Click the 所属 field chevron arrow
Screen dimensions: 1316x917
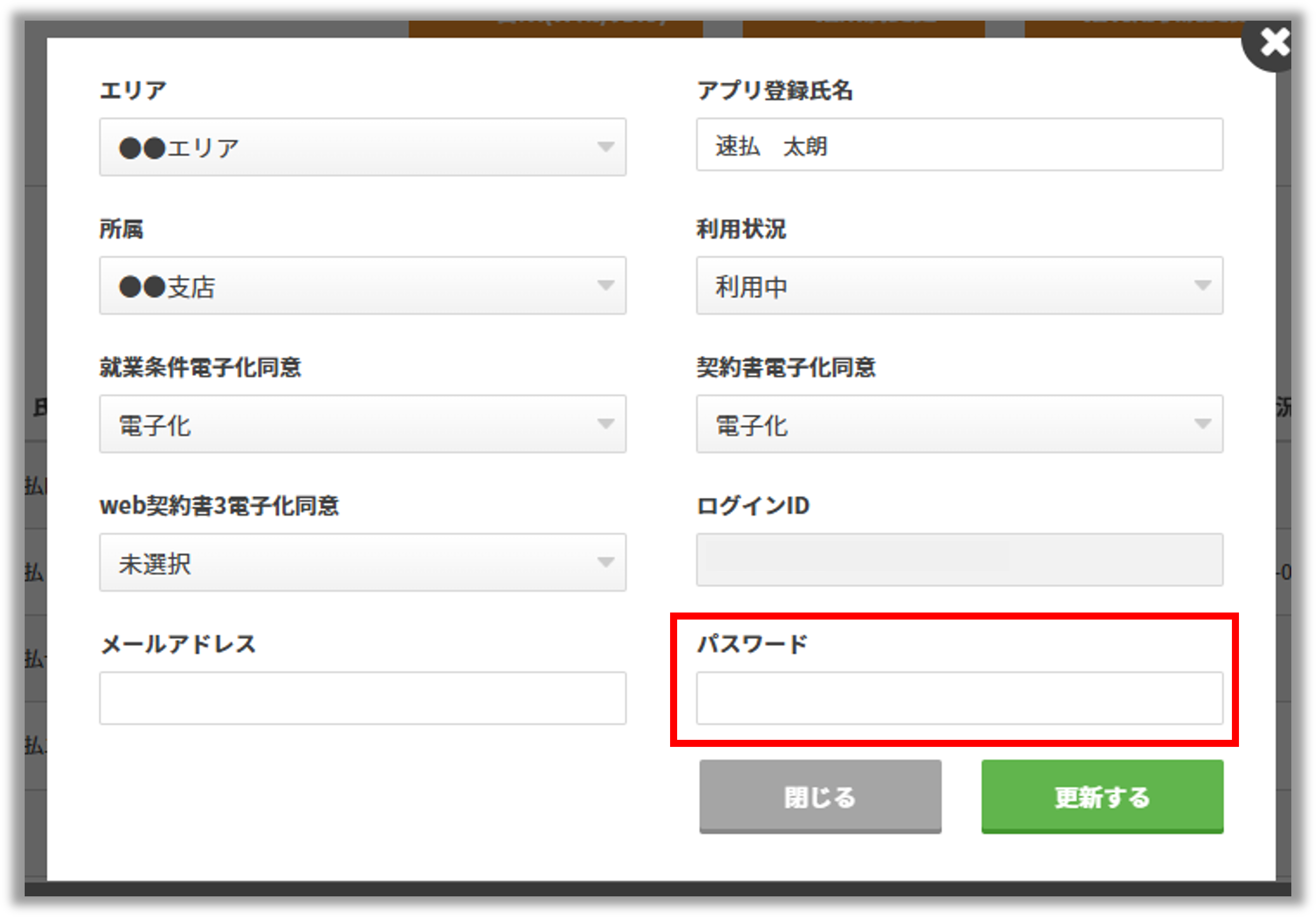(x=606, y=285)
